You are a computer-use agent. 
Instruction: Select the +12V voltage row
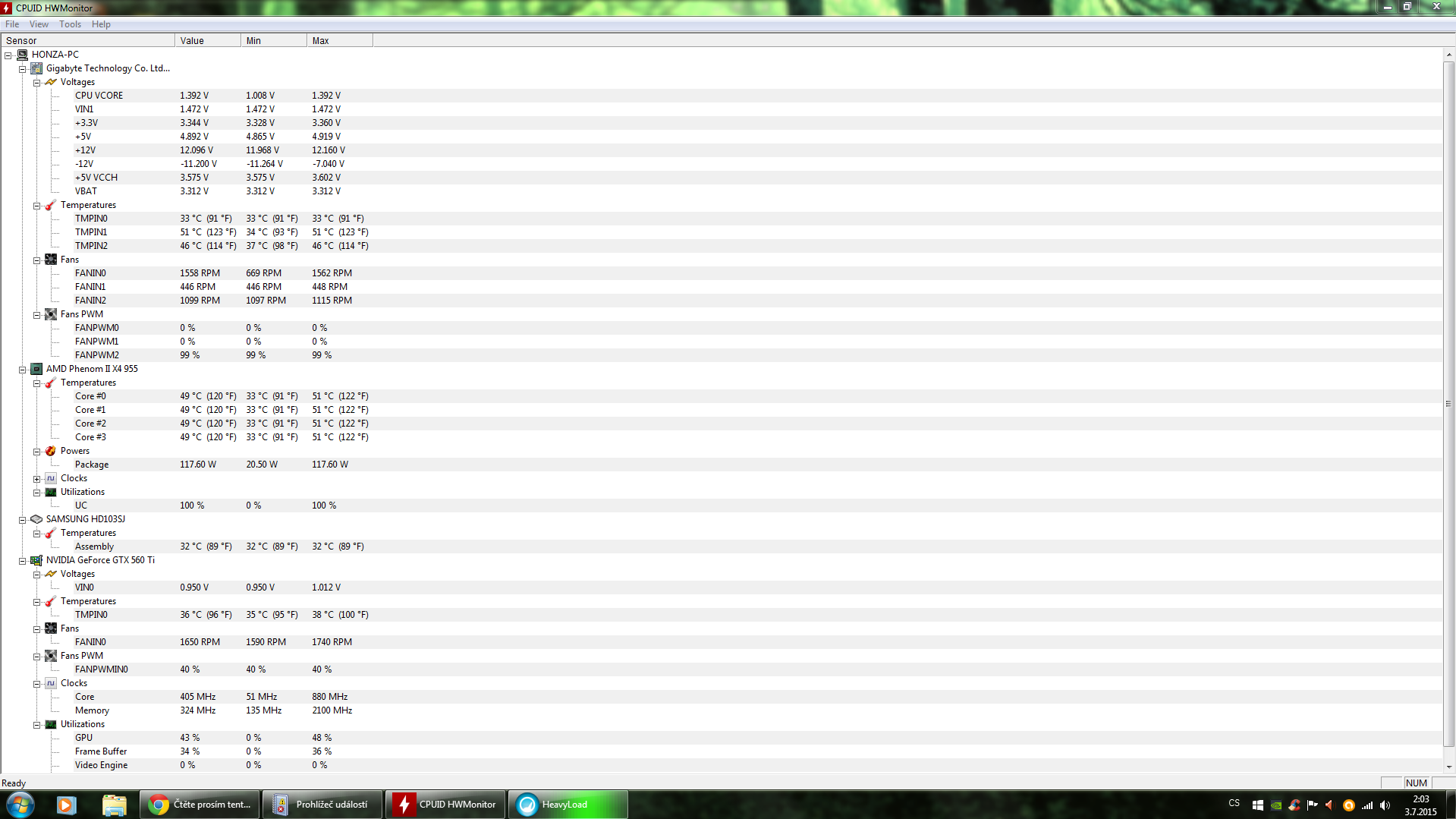point(721,150)
